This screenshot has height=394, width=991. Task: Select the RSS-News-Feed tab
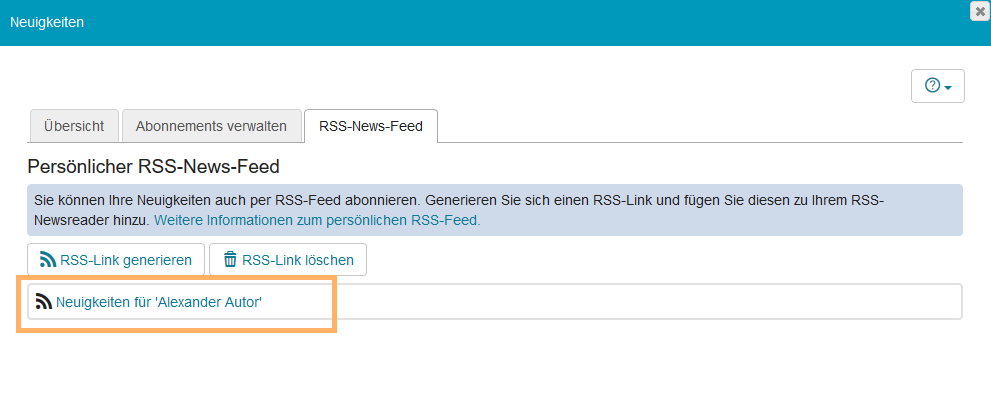(371, 126)
